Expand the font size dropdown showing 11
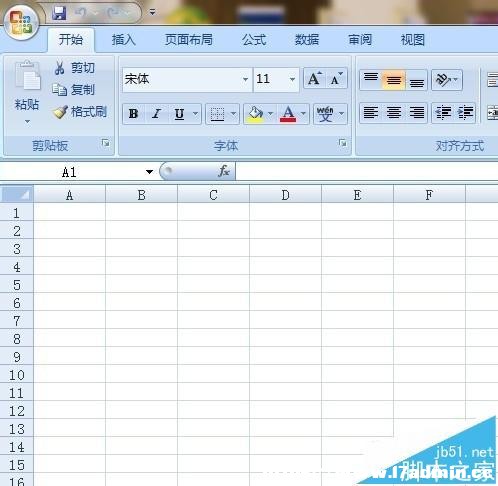498x486 pixels. [x=292, y=79]
